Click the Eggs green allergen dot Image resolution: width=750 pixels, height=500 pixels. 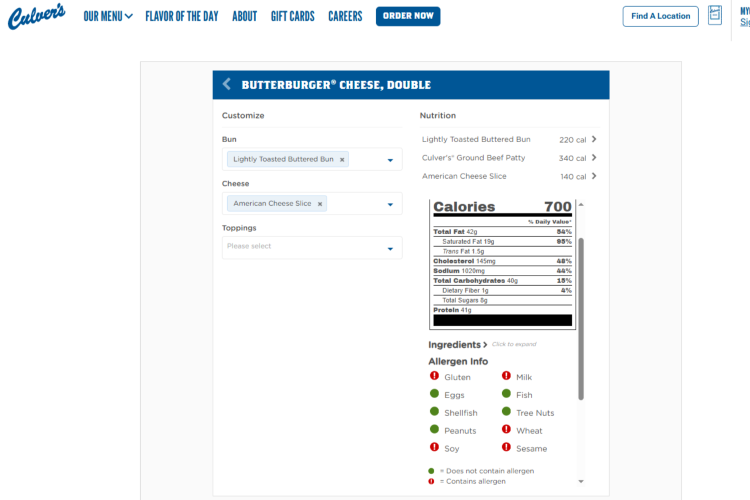[x=434, y=394]
